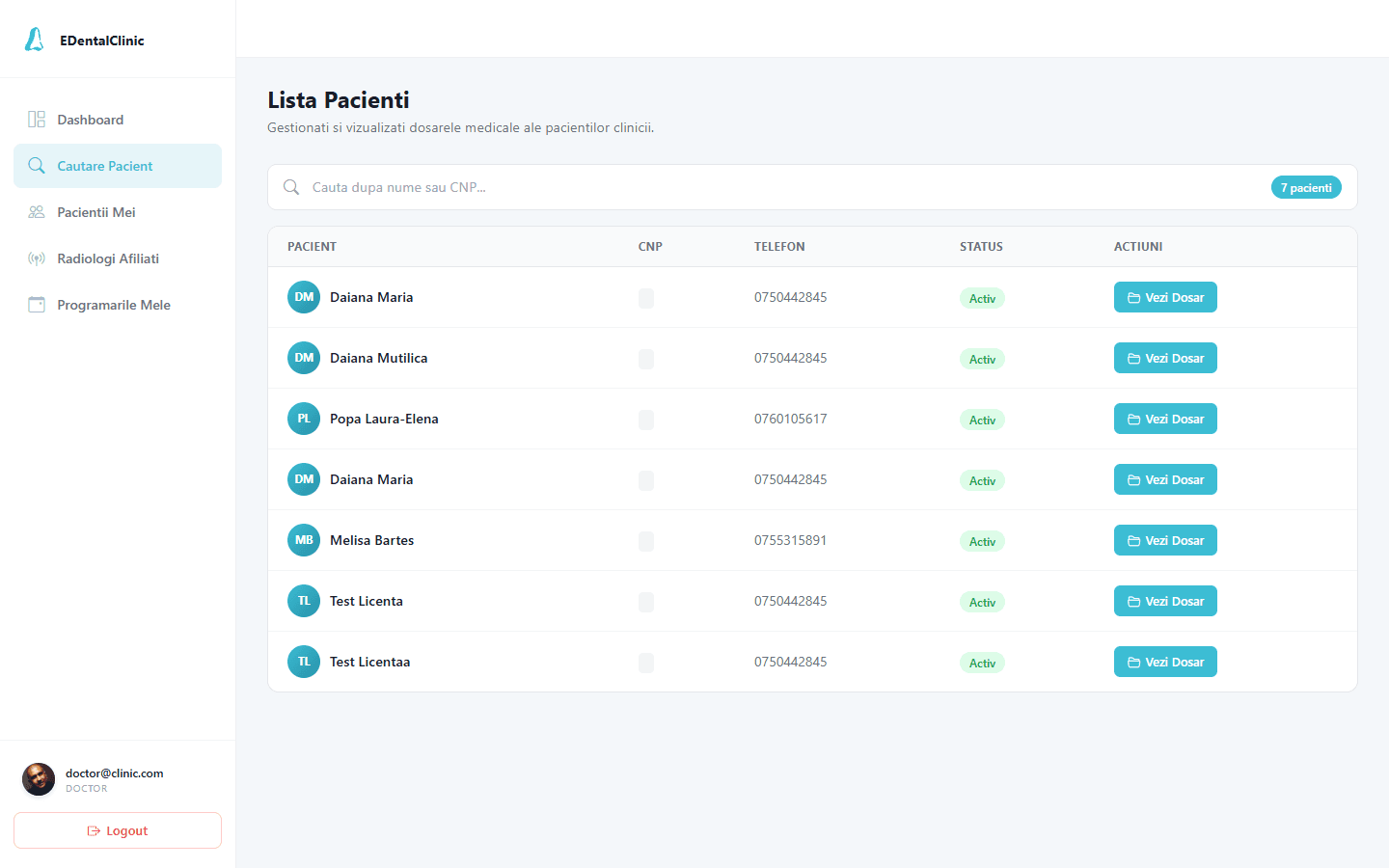
Task: Open Vezi Dosar for Daiana Mutilica
Action: pyautogui.click(x=1165, y=358)
